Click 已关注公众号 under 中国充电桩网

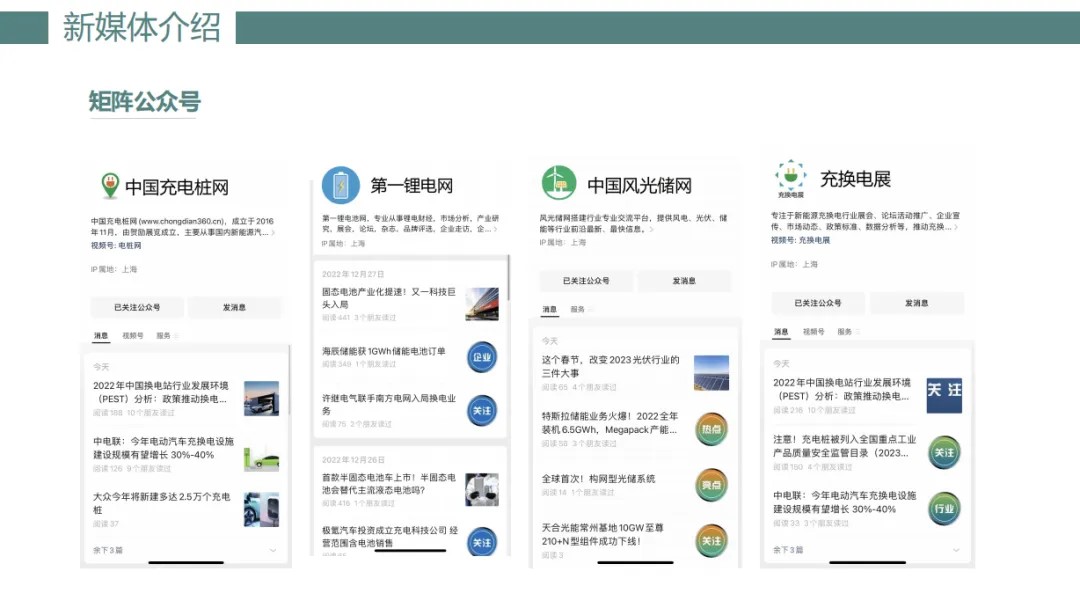(137, 307)
